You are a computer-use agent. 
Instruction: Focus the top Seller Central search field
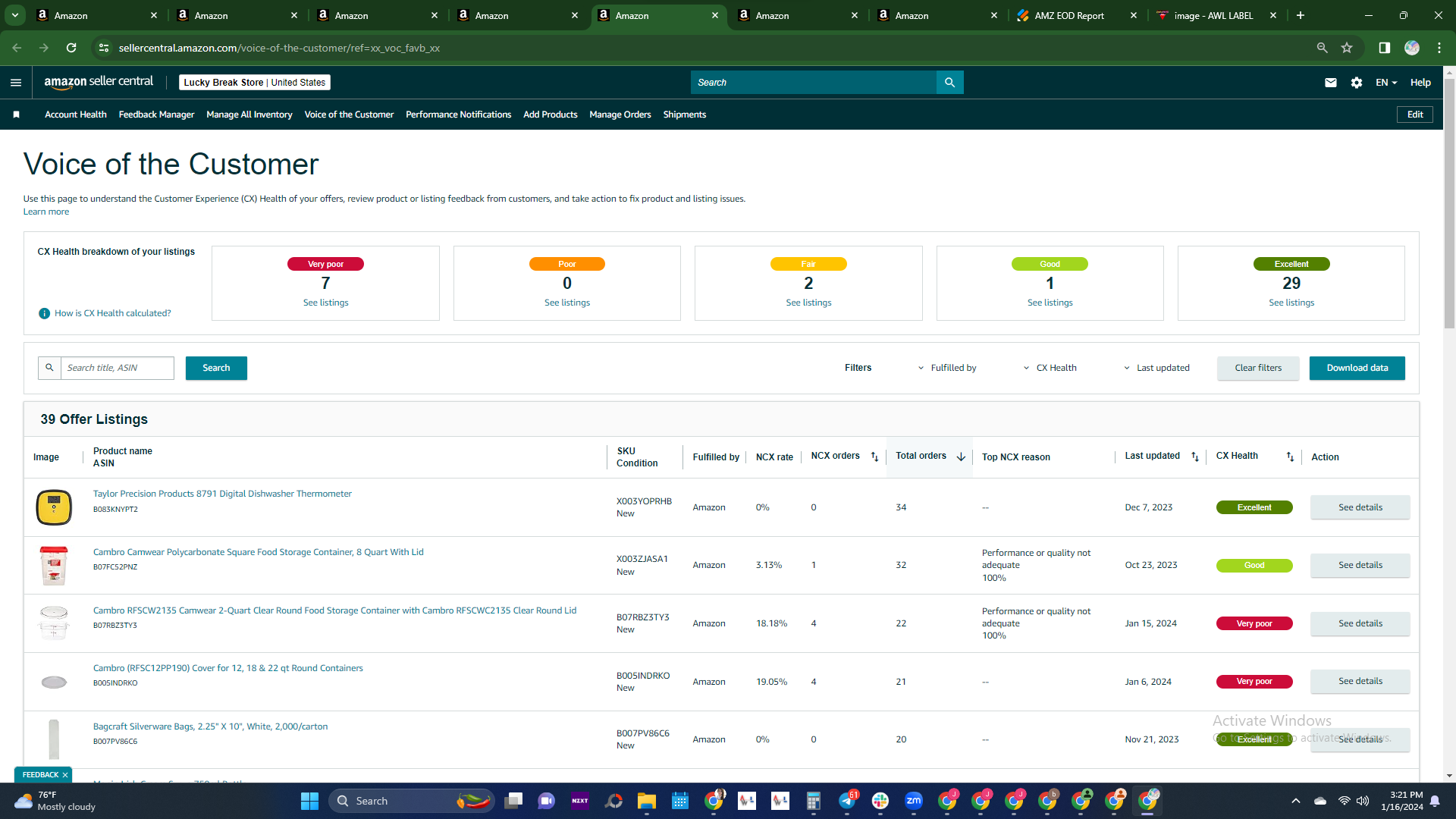tap(814, 83)
